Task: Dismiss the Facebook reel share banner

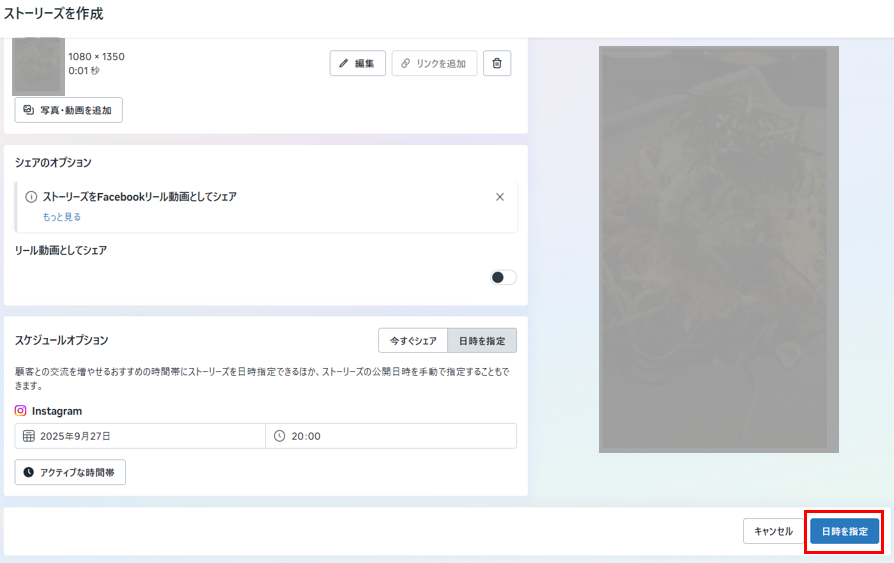Action: (500, 197)
